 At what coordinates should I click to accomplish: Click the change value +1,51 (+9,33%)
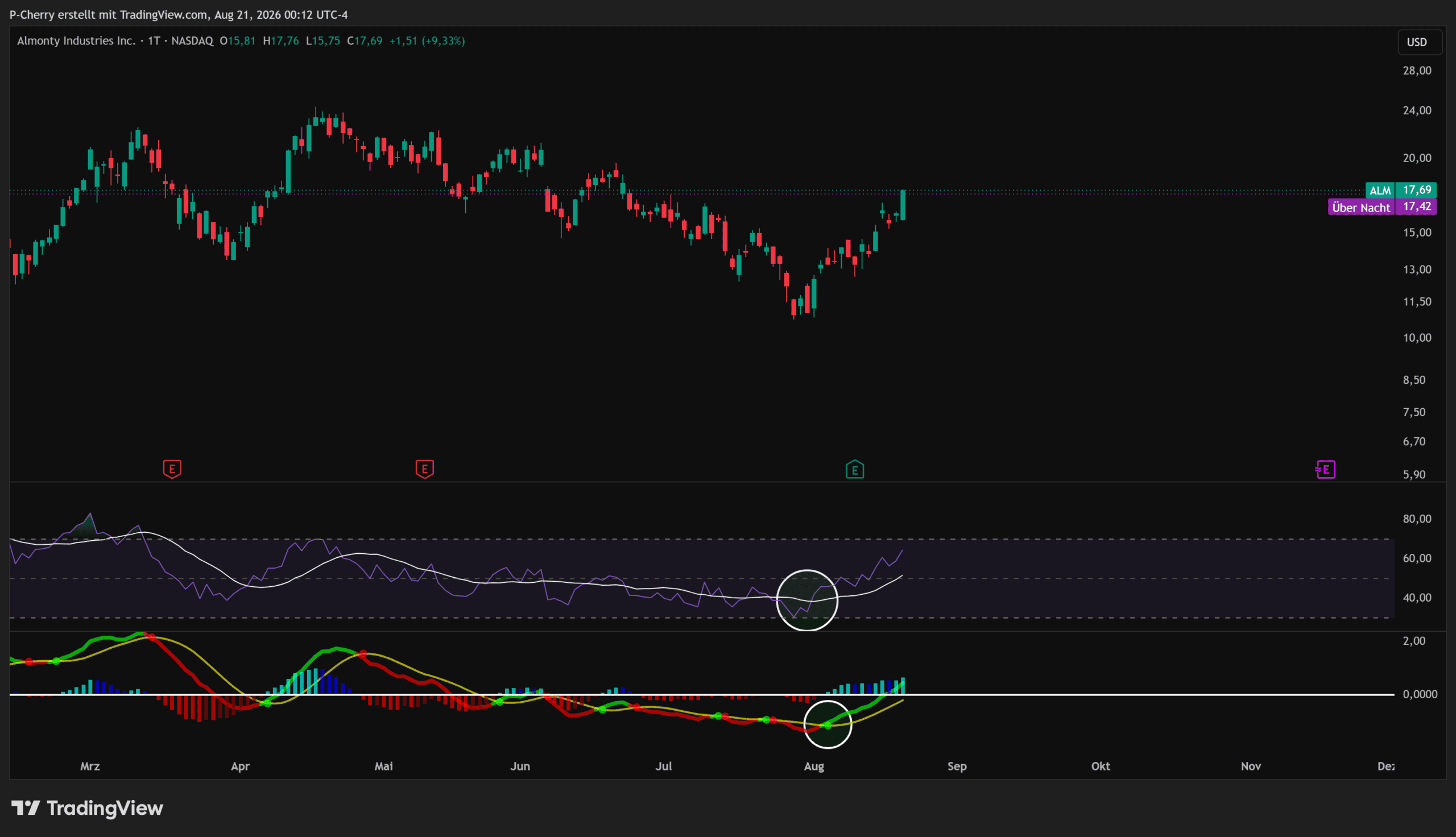point(427,41)
